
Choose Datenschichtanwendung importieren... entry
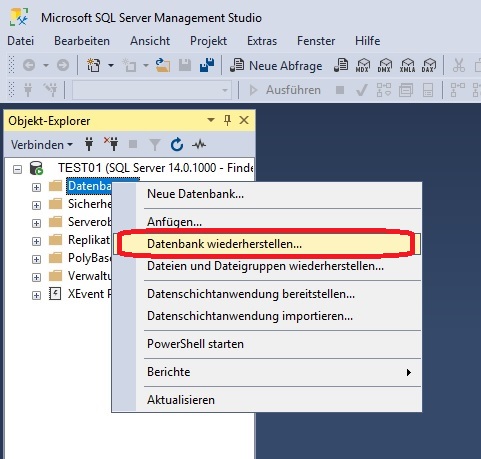267,316
